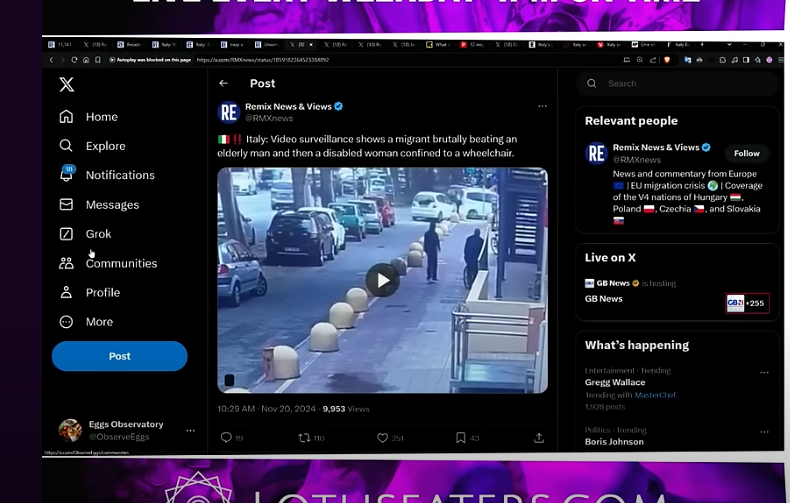Click the browser home icon

[x=86, y=60]
